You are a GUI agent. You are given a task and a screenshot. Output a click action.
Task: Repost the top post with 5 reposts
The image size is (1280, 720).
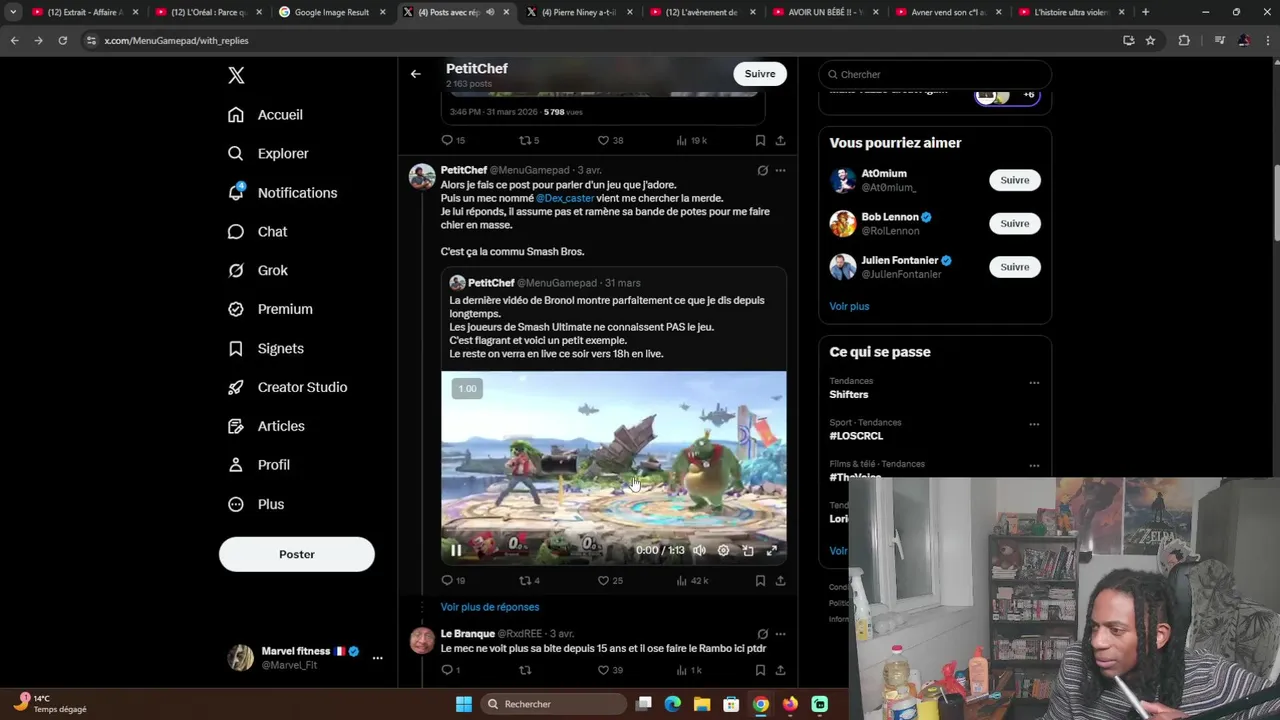coord(530,140)
